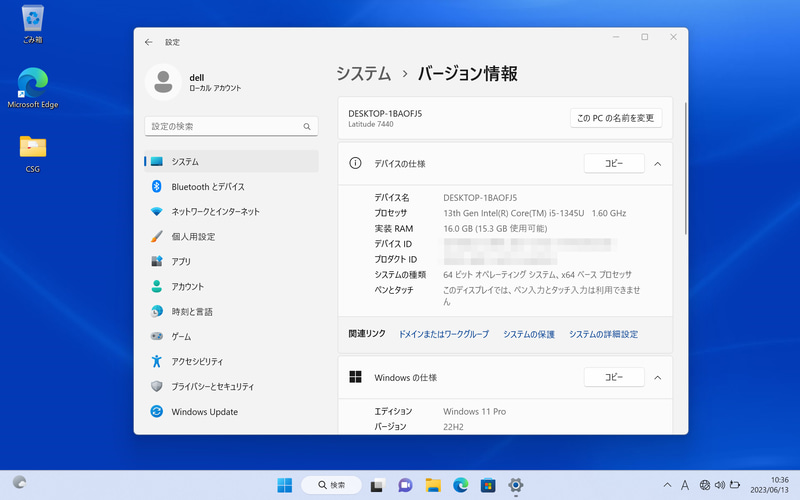Open the CSG folder on the desktop
This screenshot has width=800, height=500.
33,154
